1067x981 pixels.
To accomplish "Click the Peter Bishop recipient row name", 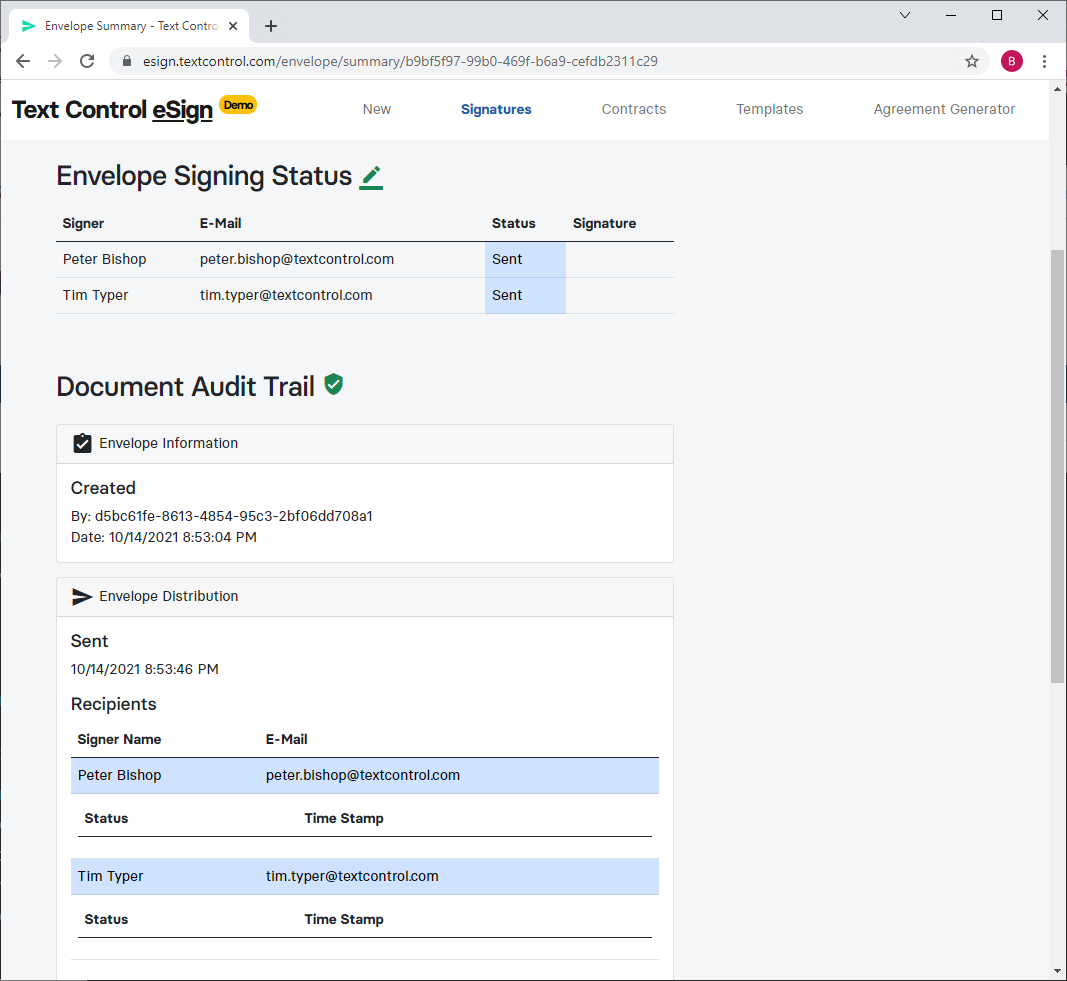I will click(119, 776).
